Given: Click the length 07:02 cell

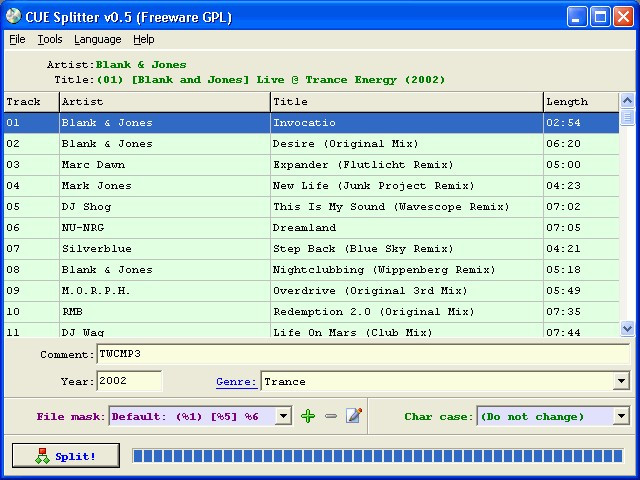Looking at the screenshot, I should pos(581,207).
